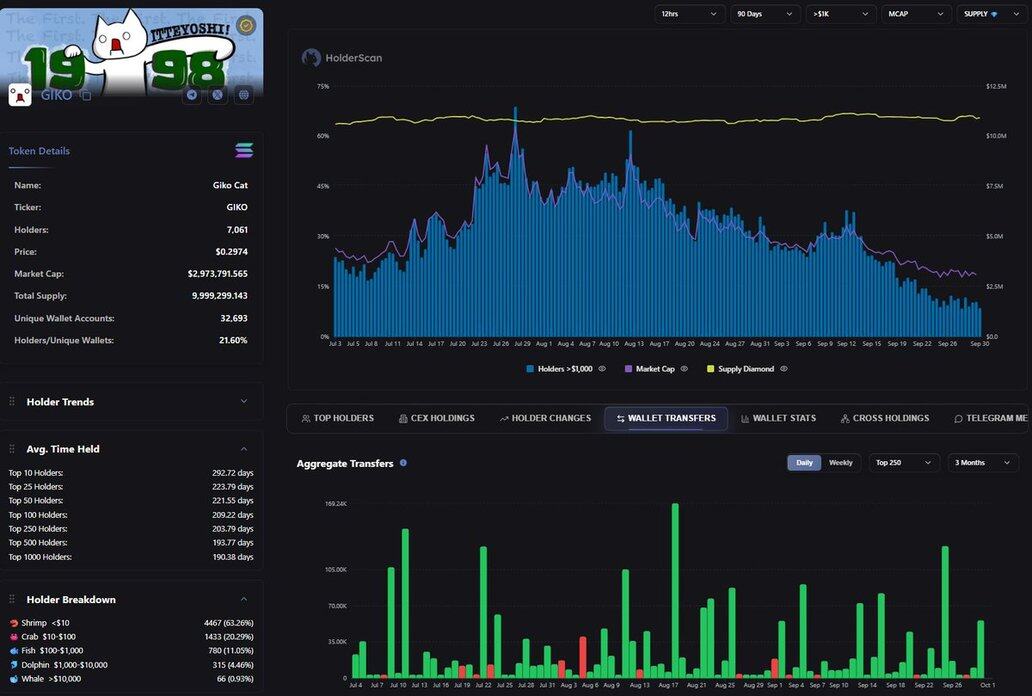Select the Weekly transfers view
The width and height of the screenshot is (1032, 696).
tap(841, 463)
